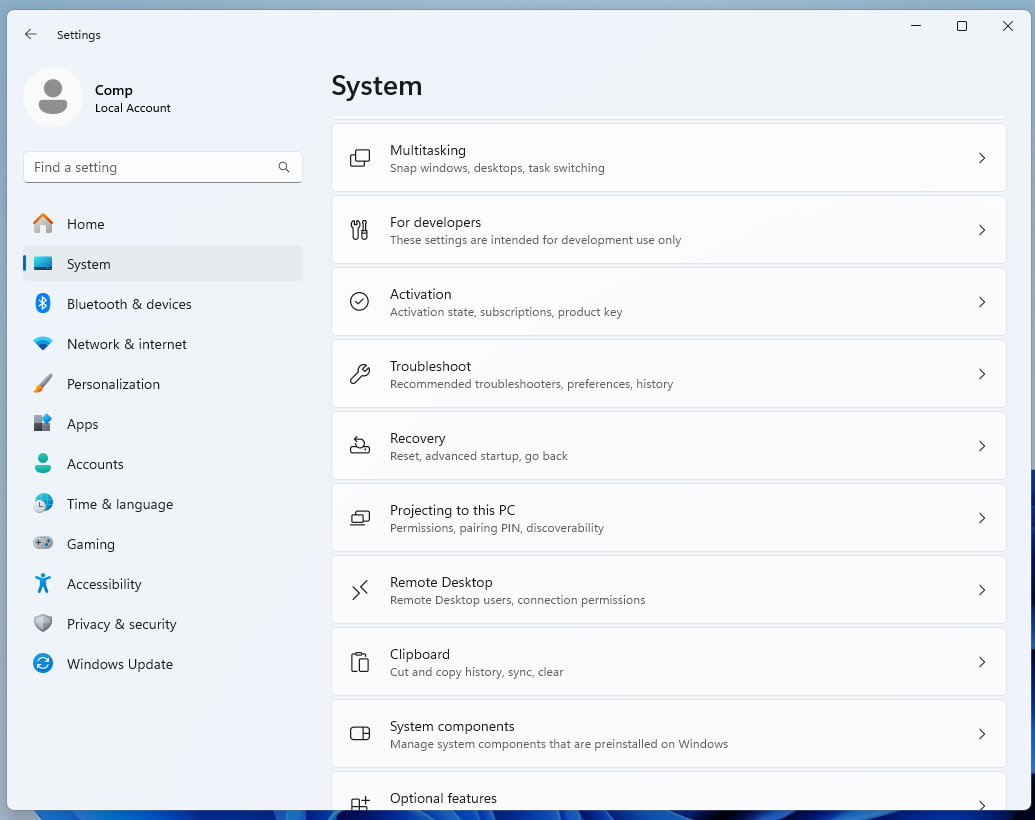Screen dimensions: 1035x820
Task: Click the Troubleshoot row chevron
Action: click(982, 374)
